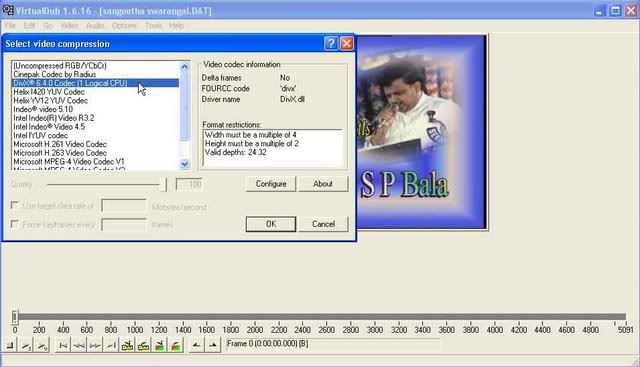The width and height of the screenshot is (640, 367).
Task: Step forward one frame with the toolbar icon
Action: click(x=95, y=345)
